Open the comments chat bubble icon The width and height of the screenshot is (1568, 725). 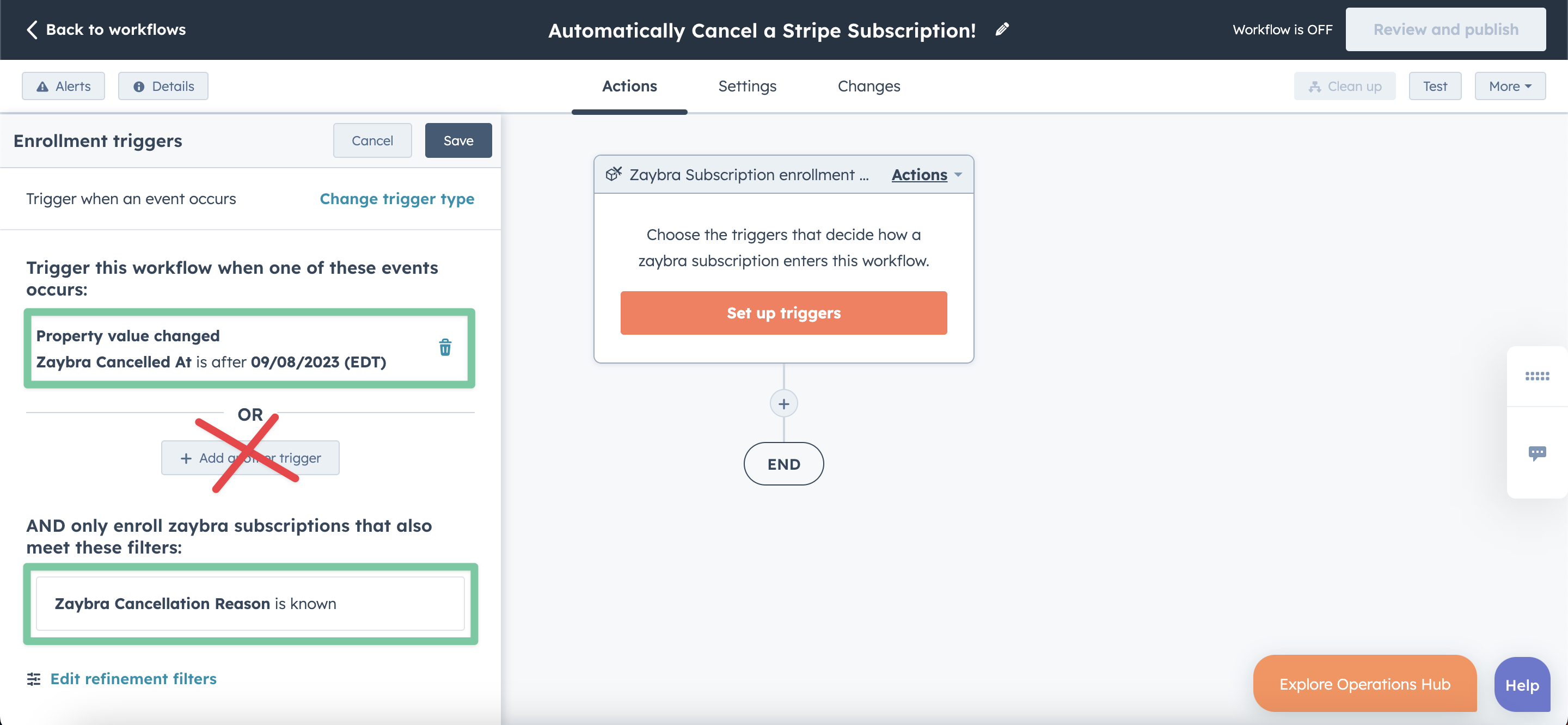tap(1536, 453)
